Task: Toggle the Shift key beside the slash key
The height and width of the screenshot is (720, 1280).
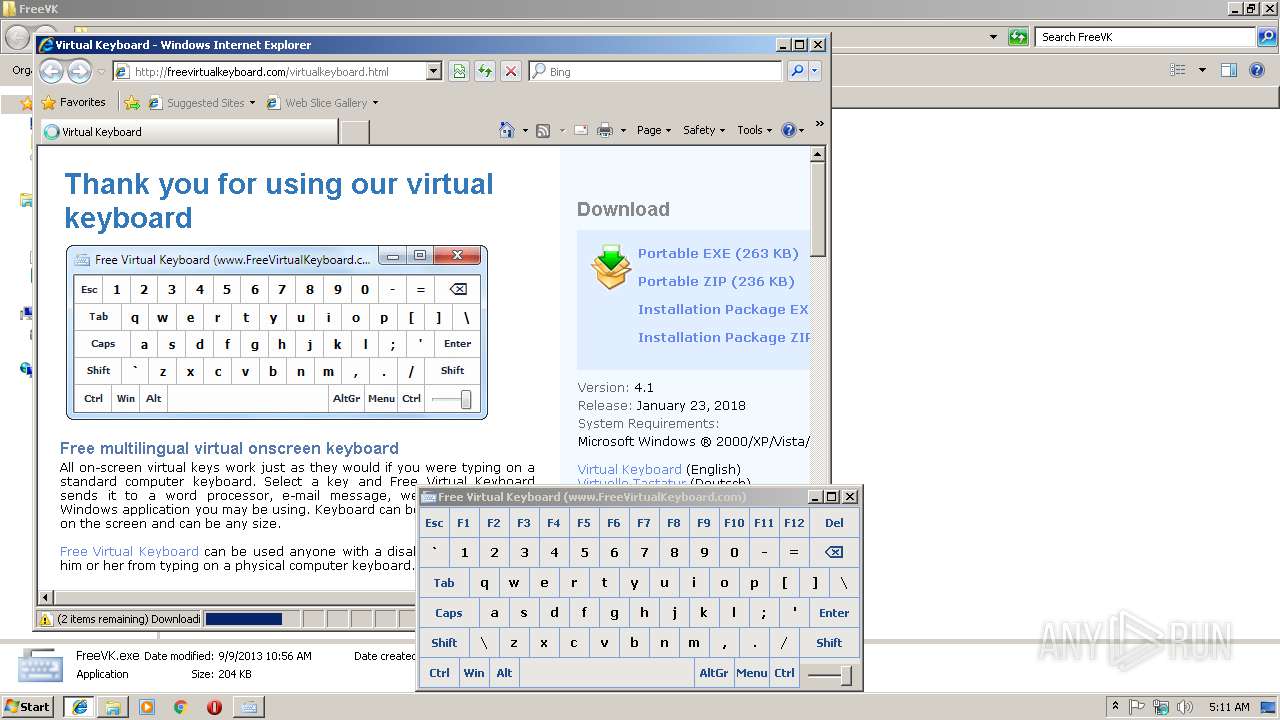Action: (x=829, y=643)
